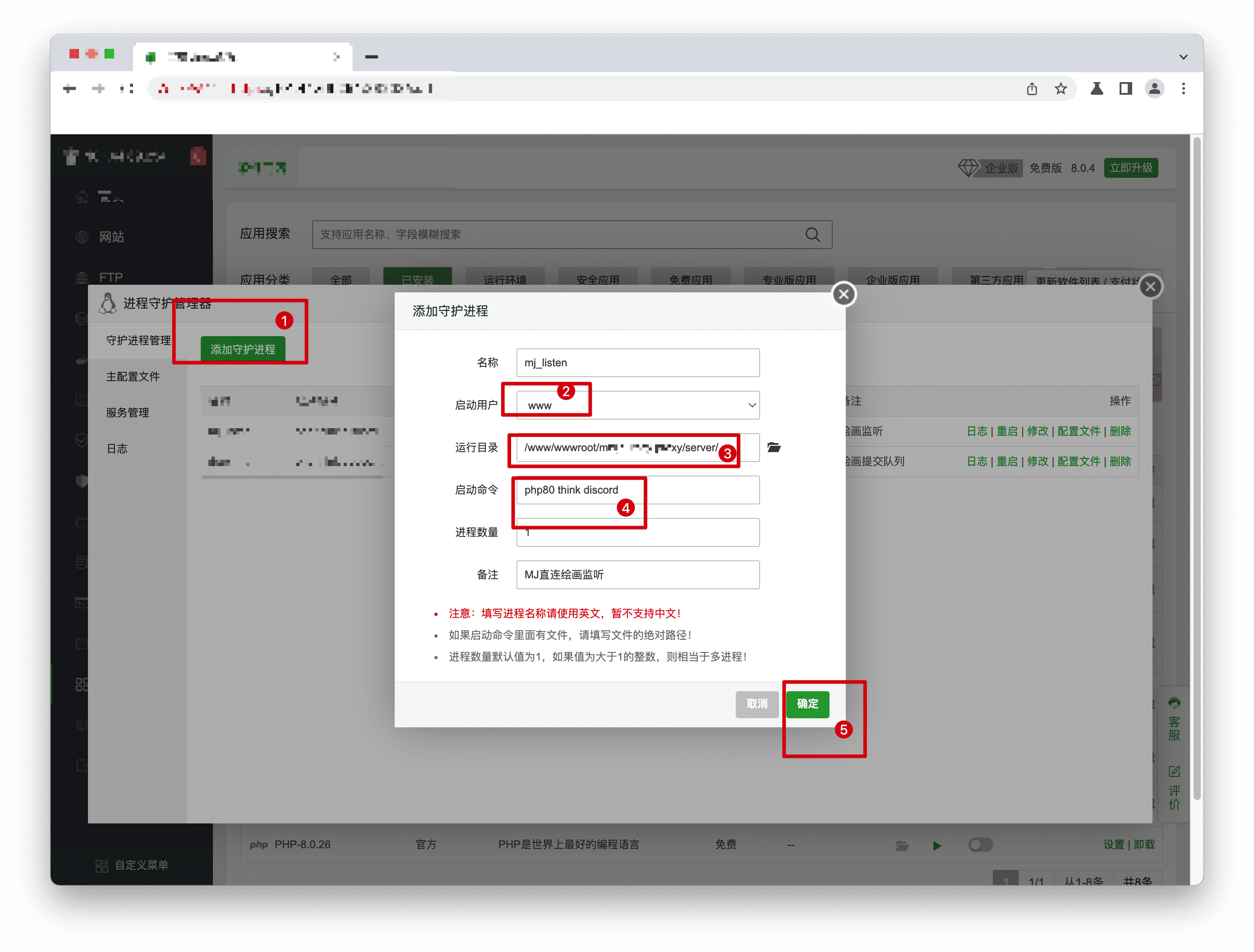Select 服务管理 tab
Viewport: 1254px width, 952px height.
coord(128,413)
